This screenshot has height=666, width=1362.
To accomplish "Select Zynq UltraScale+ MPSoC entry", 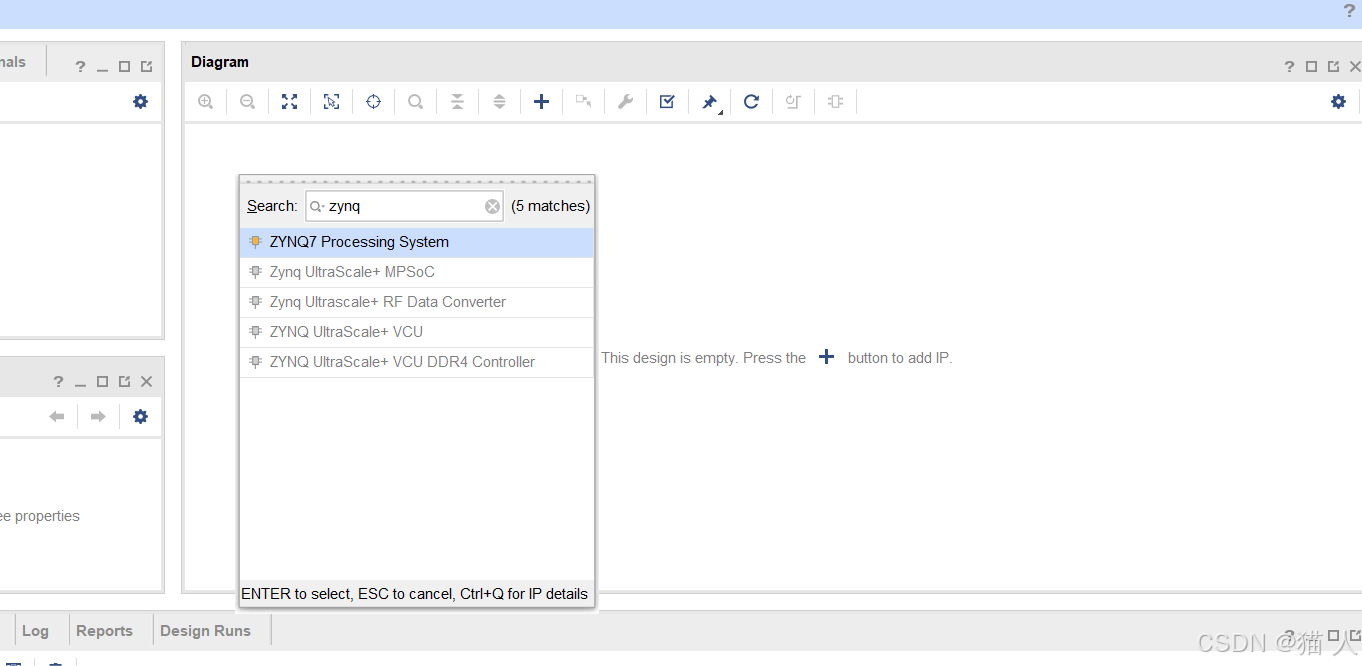I will pos(417,272).
